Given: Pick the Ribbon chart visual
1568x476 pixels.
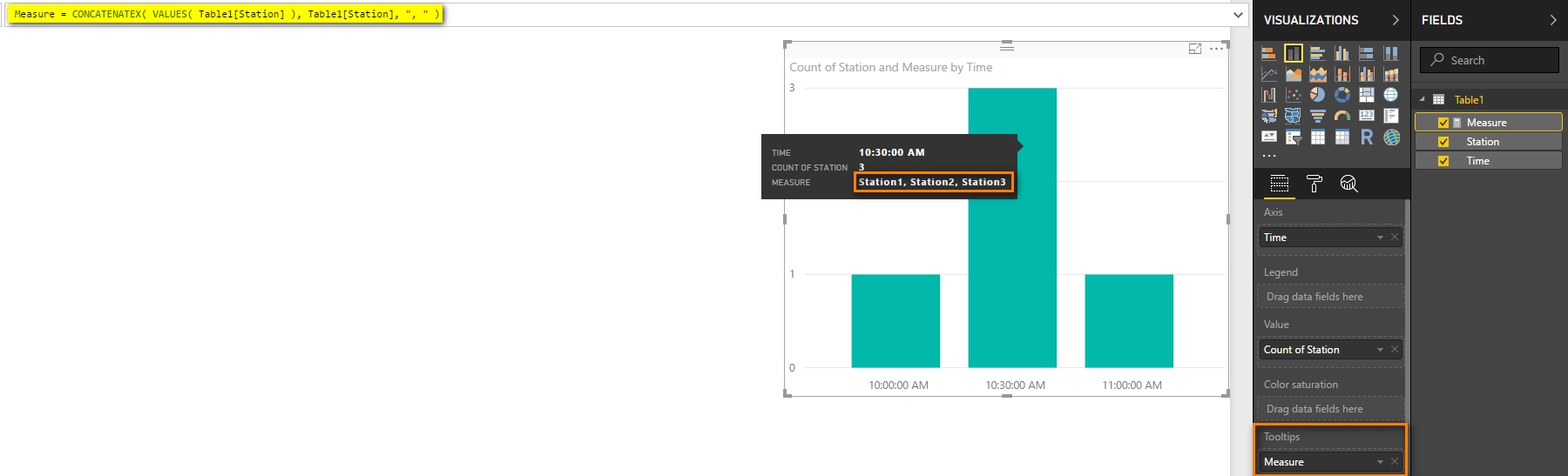Looking at the screenshot, I should coord(1391,74).
